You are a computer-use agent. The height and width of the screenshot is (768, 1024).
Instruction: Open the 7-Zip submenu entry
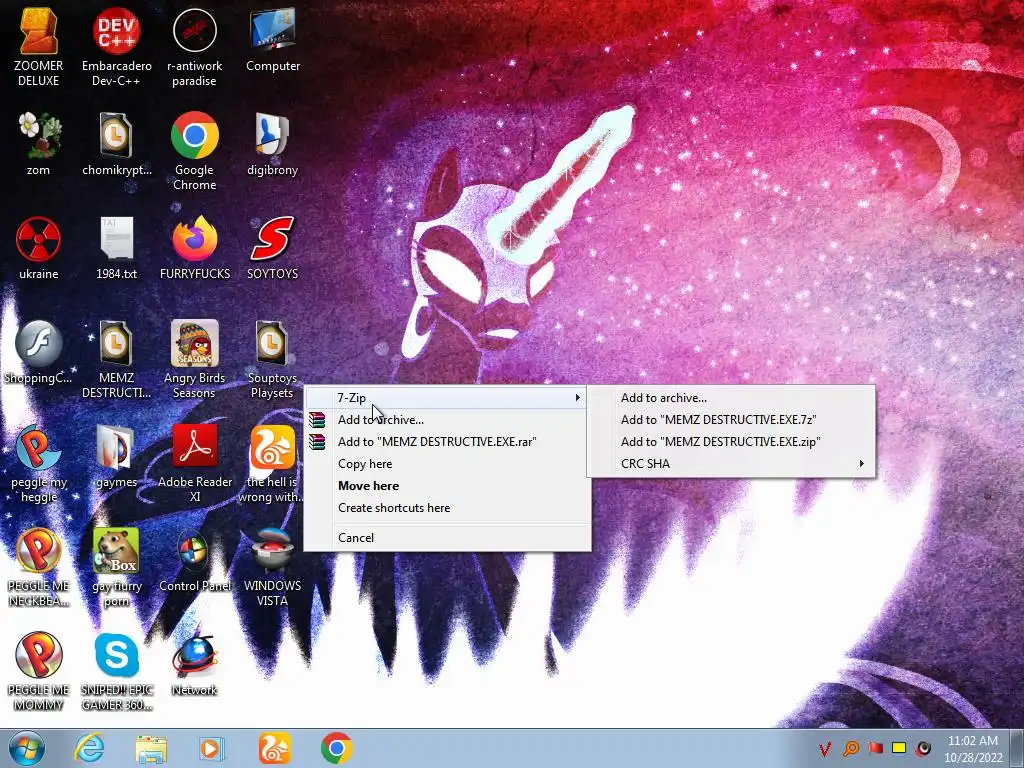click(x=447, y=398)
